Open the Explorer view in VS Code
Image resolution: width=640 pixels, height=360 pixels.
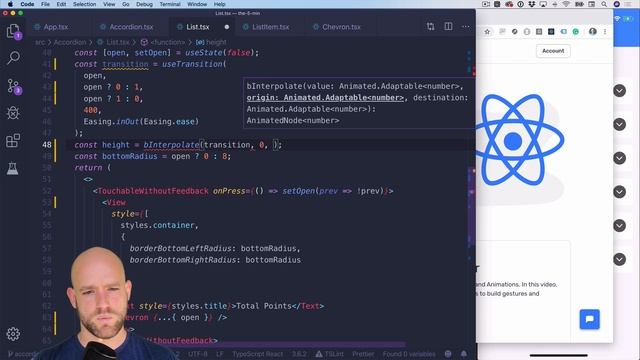[x=13, y=31]
